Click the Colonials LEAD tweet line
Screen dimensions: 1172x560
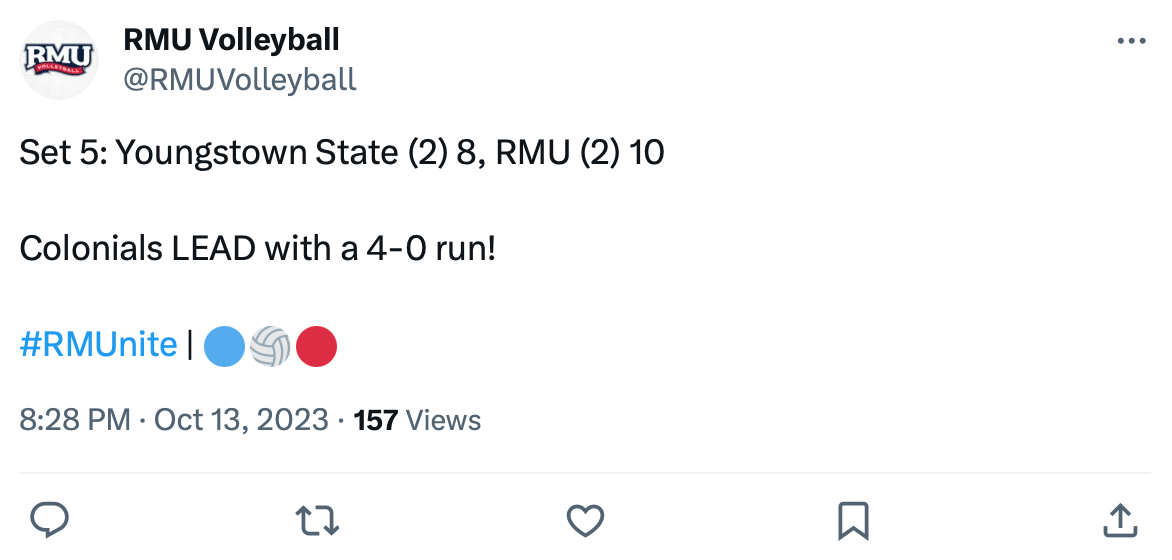[x=257, y=249]
